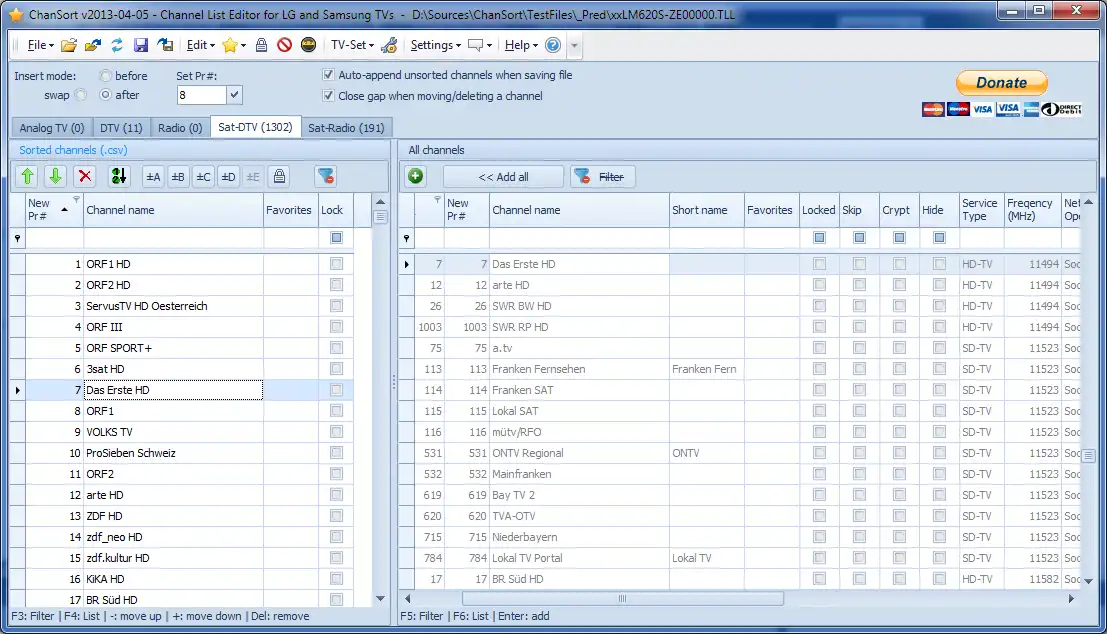Screen dimensions: 1107x634
Task: Expand the toolbar overflow arrow at the toolbar end
Action: click(x=574, y=46)
